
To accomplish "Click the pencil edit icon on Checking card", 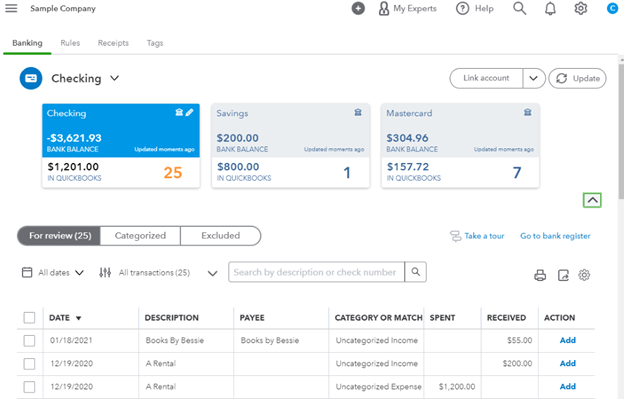I will [189, 113].
